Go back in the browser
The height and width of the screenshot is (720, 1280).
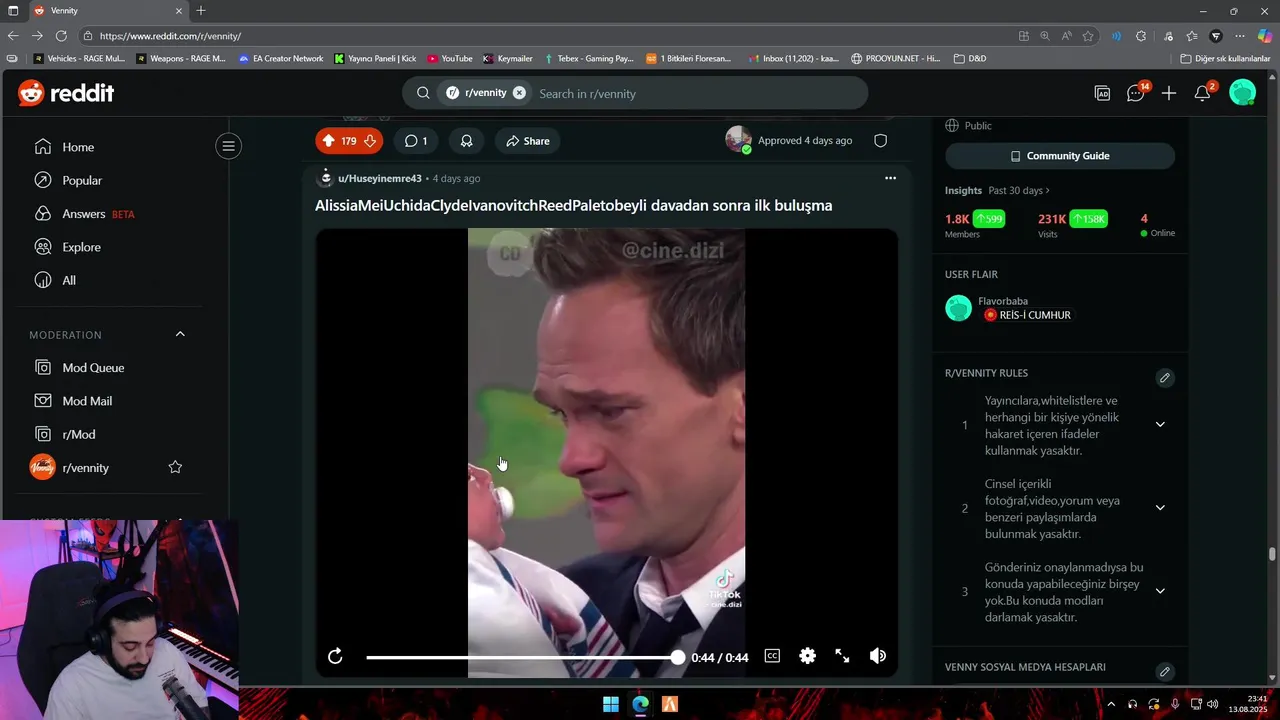pyautogui.click(x=12, y=35)
